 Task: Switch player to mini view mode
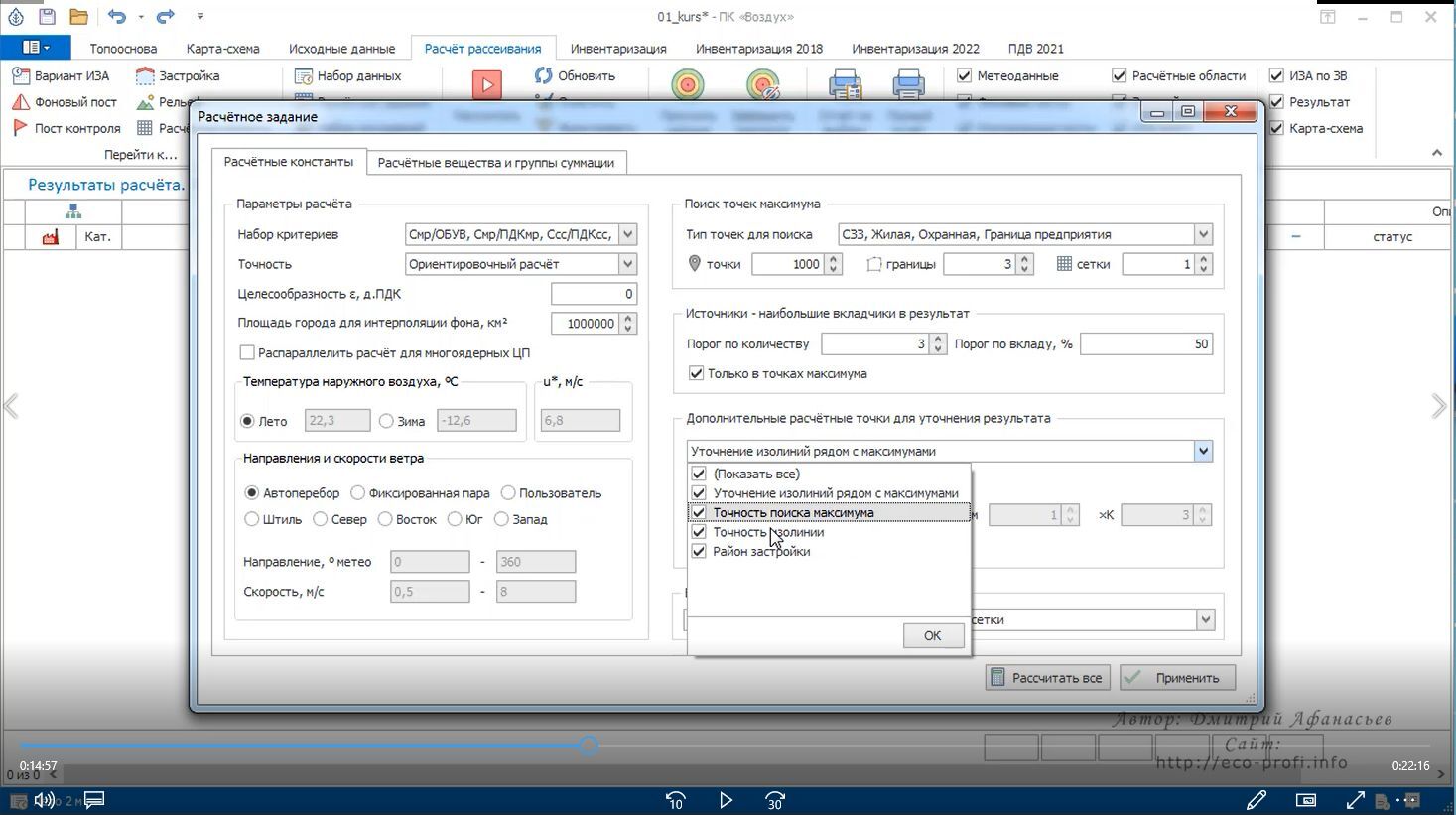click(1306, 800)
